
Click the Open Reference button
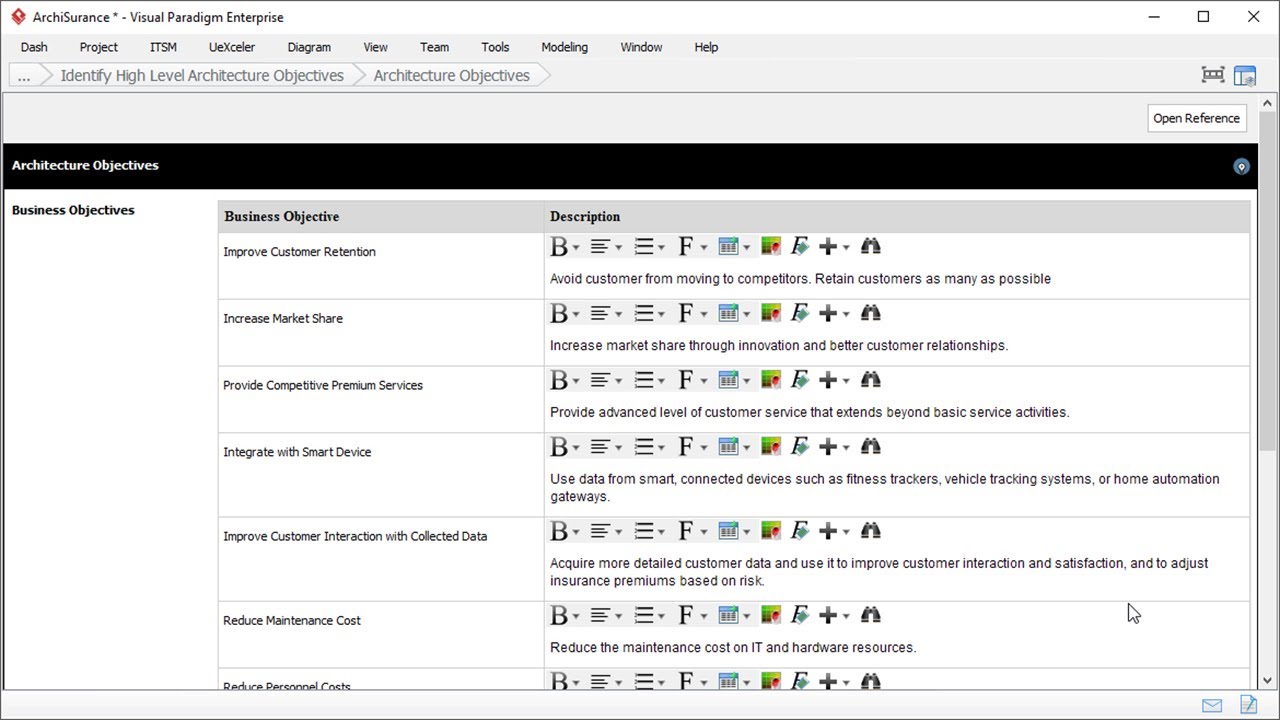1196,118
